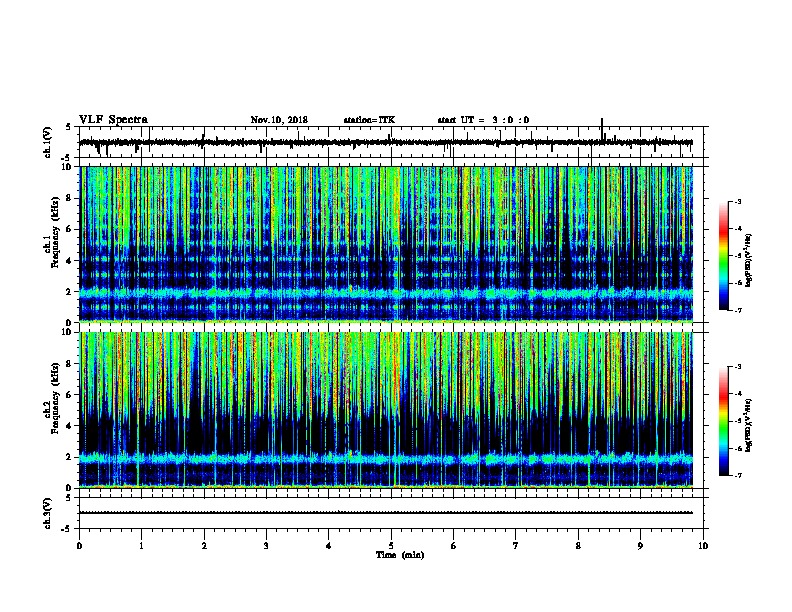Click the "Time (min)" axis label
The width and height of the screenshot is (792, 612).
[400, 555]
